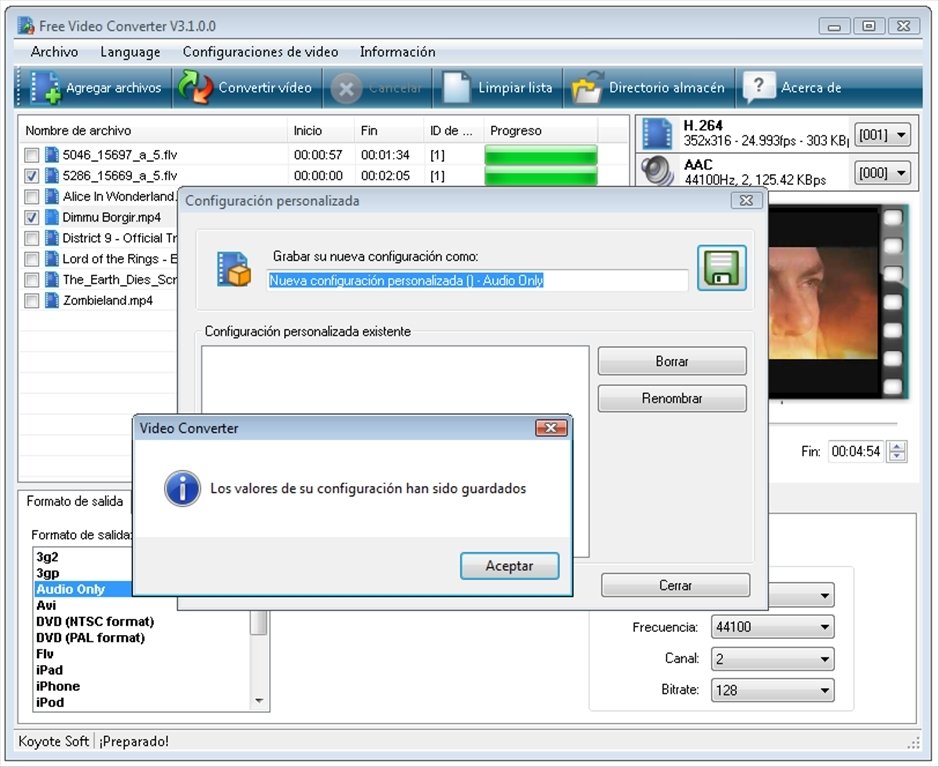Click the H.264 video stream film icon
Viewport: 939px width, 767px height.
(657, 133)
